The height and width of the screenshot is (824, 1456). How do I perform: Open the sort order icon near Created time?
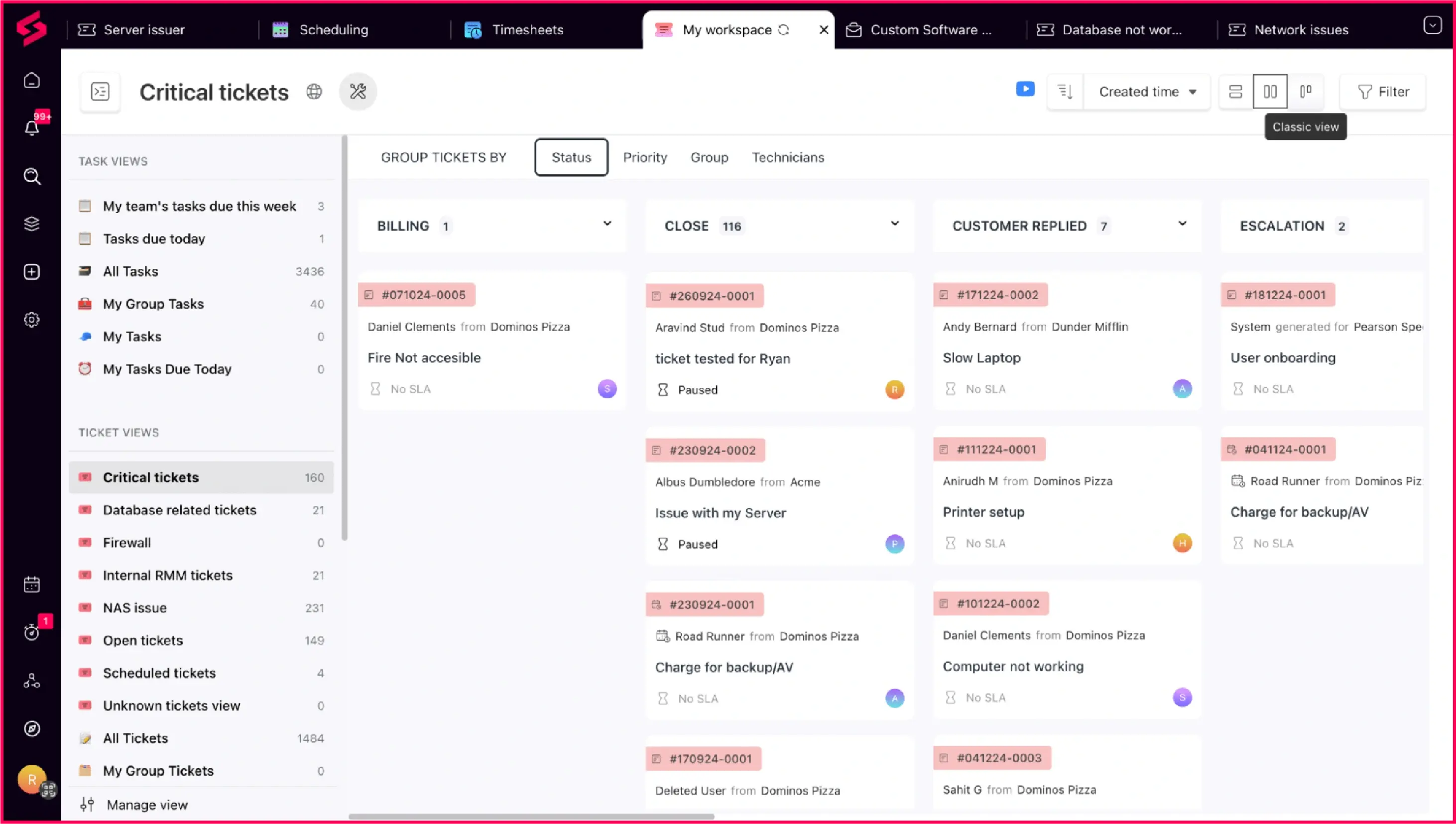point(1065,91)
